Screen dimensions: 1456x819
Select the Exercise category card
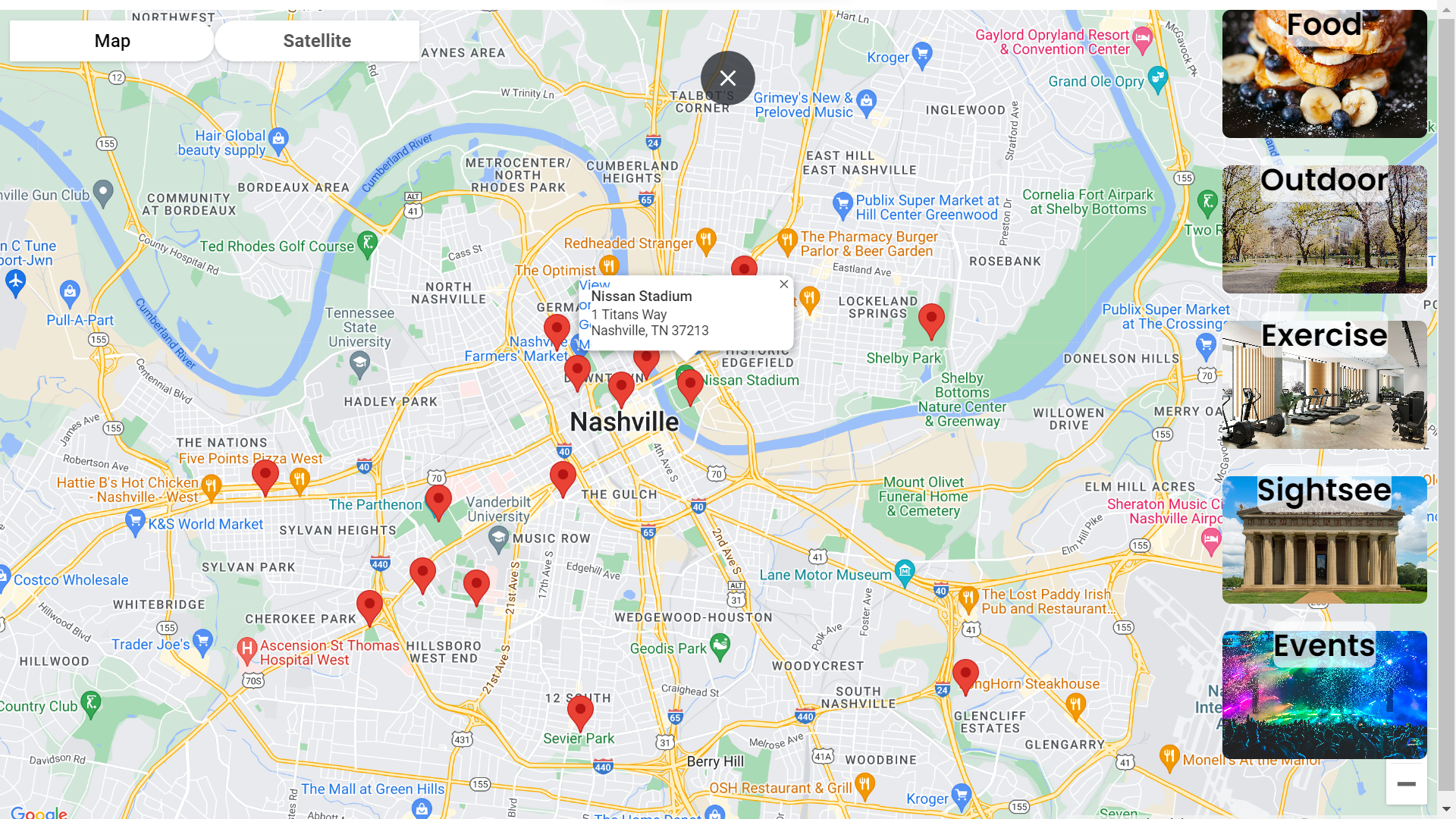point(1324,384)
